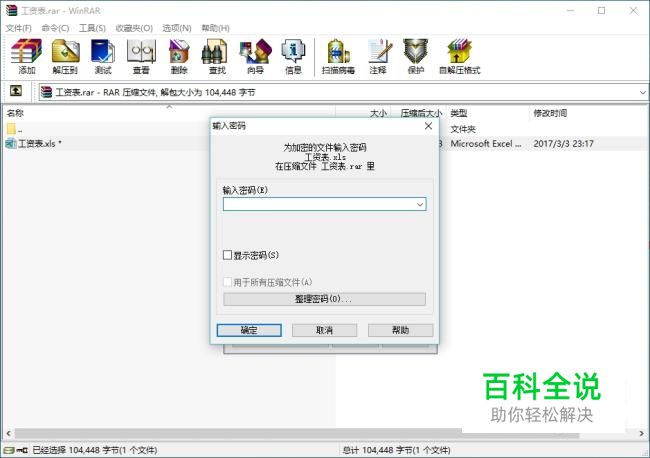The width and height of the screenshot is (650, 458).
Task: Click the 工资表.xls file icon
Action: tap(10, 143)
